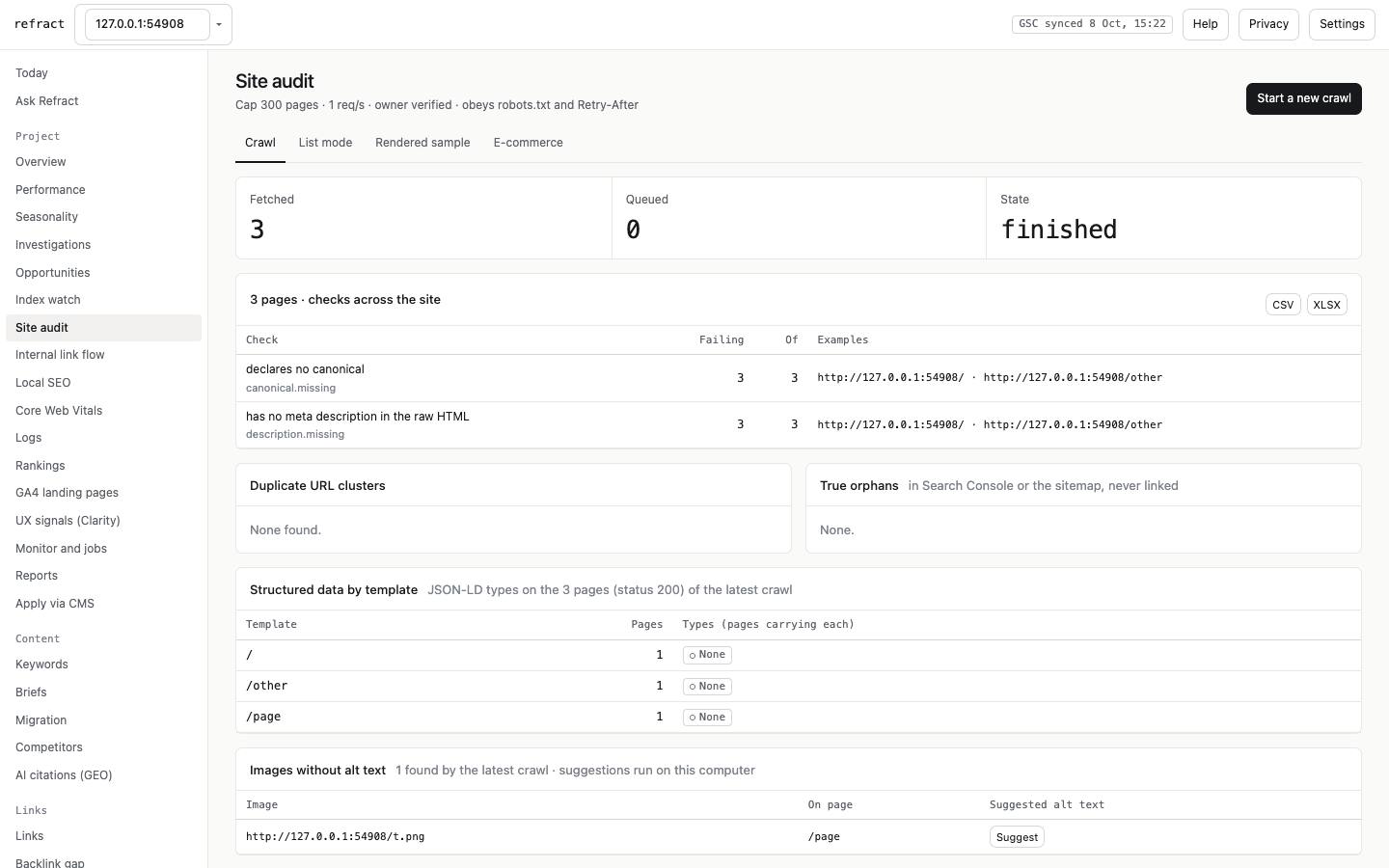The width and height of the screenshot is (1389, 868).
Task: Open the Performance page
Action: tap(103, 190)
